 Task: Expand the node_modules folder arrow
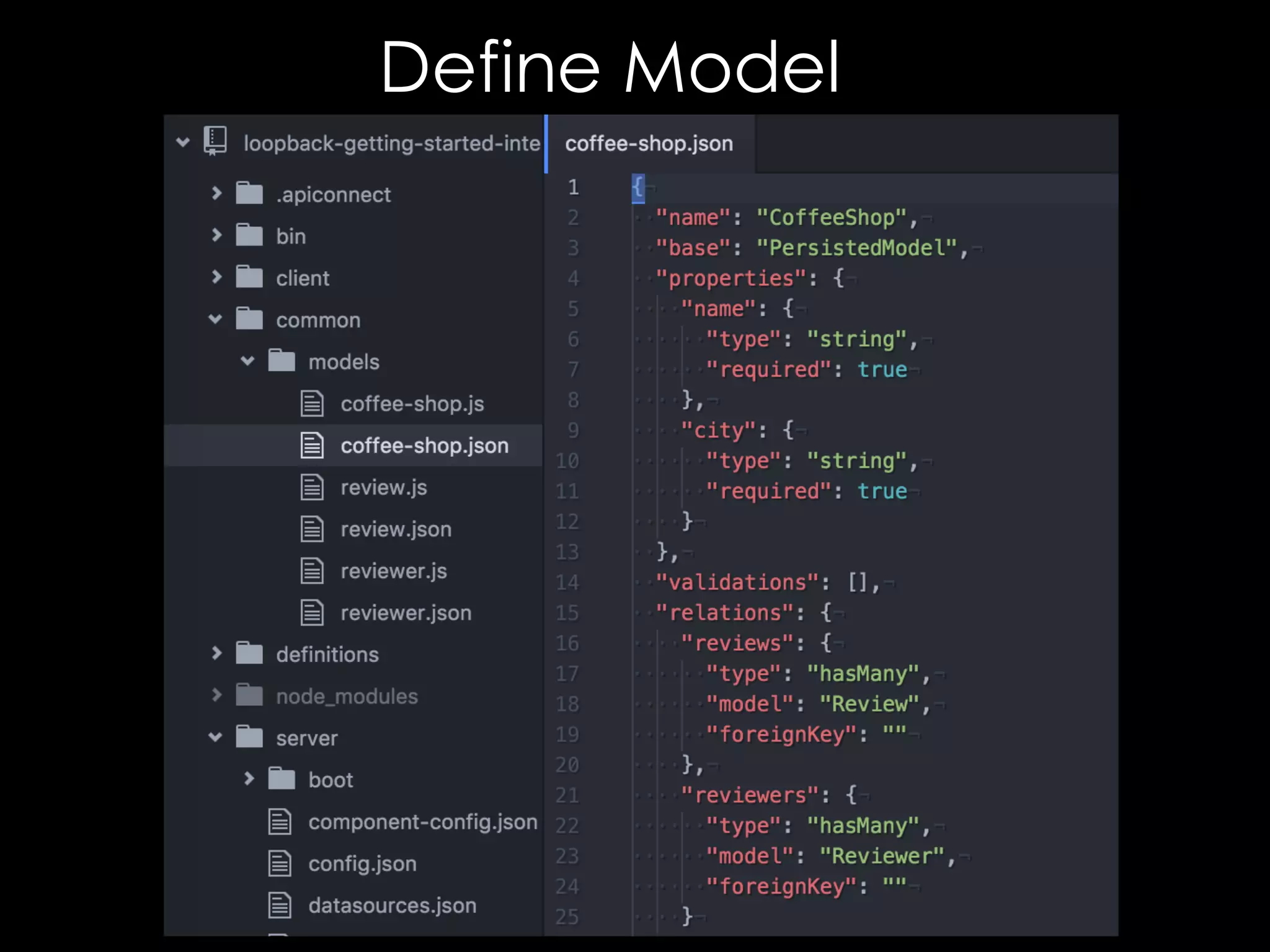point(216,695)
